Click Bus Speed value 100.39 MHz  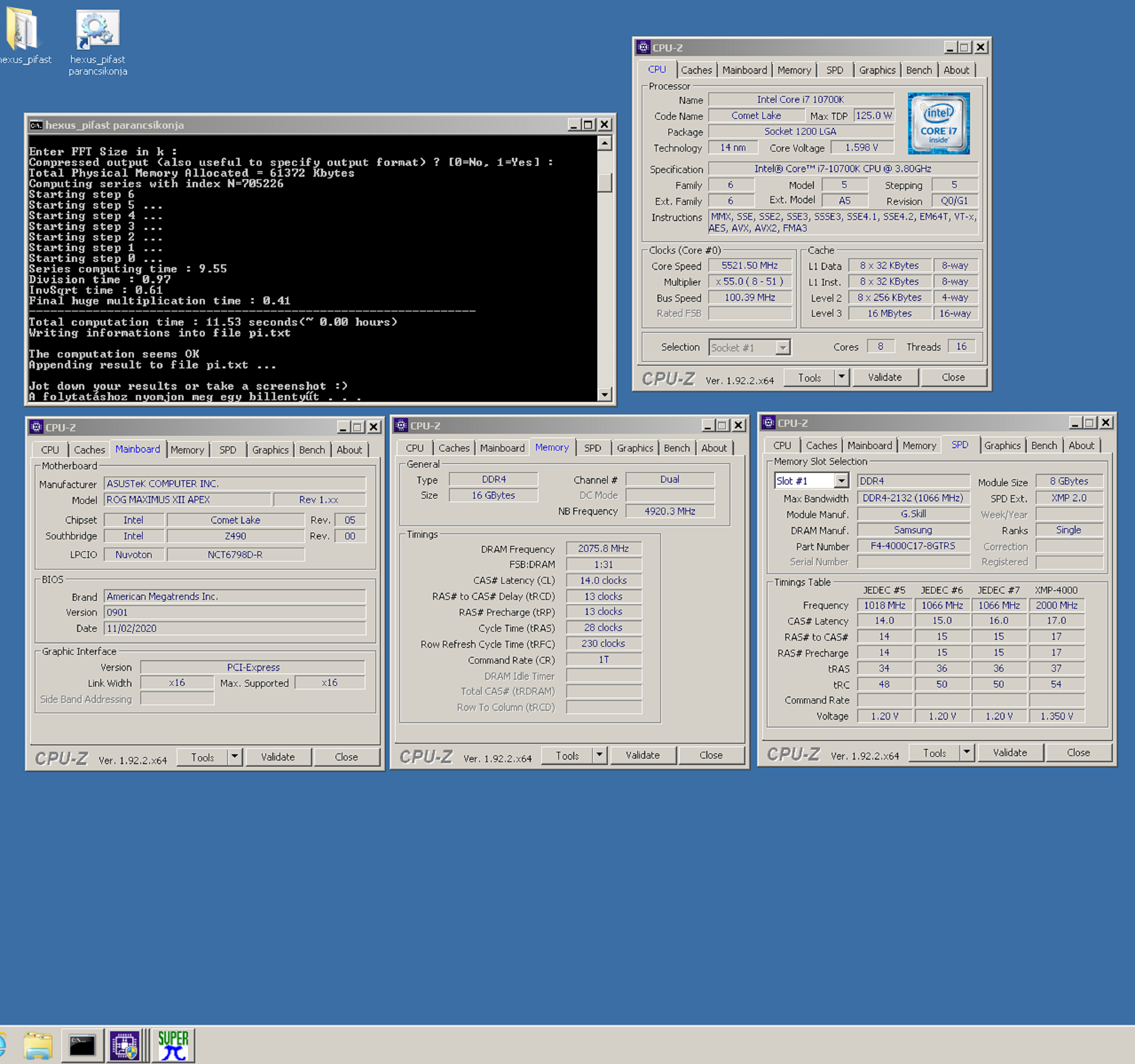[750, 297]
